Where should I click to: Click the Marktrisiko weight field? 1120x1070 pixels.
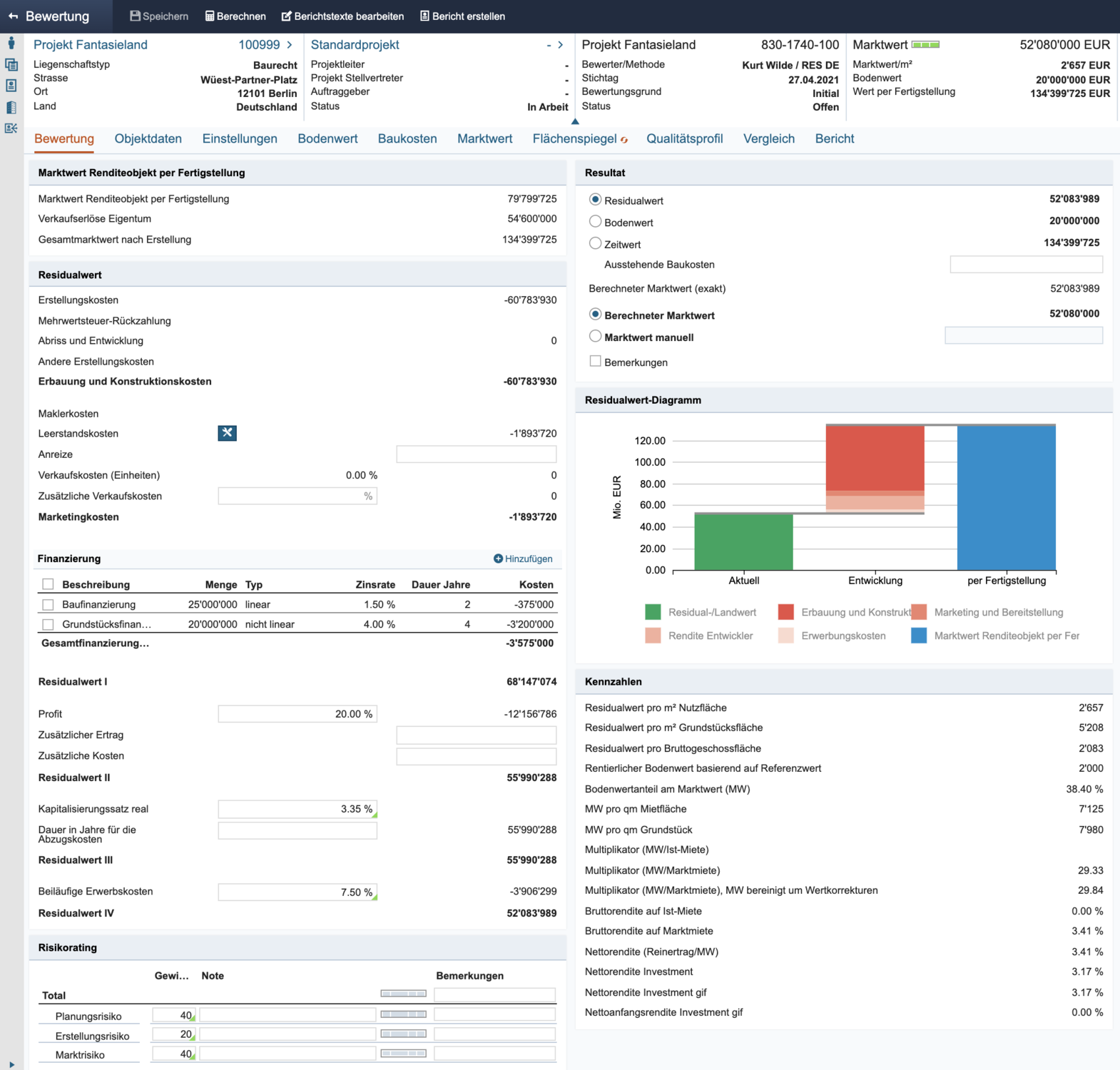tap(174, 1054)
